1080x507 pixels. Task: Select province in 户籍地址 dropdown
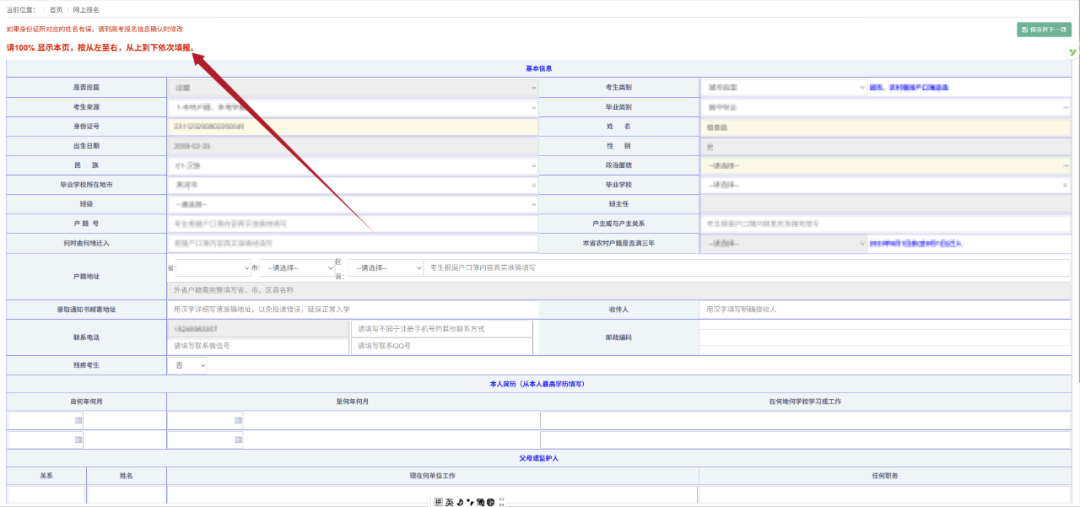[x=212, y=268]
